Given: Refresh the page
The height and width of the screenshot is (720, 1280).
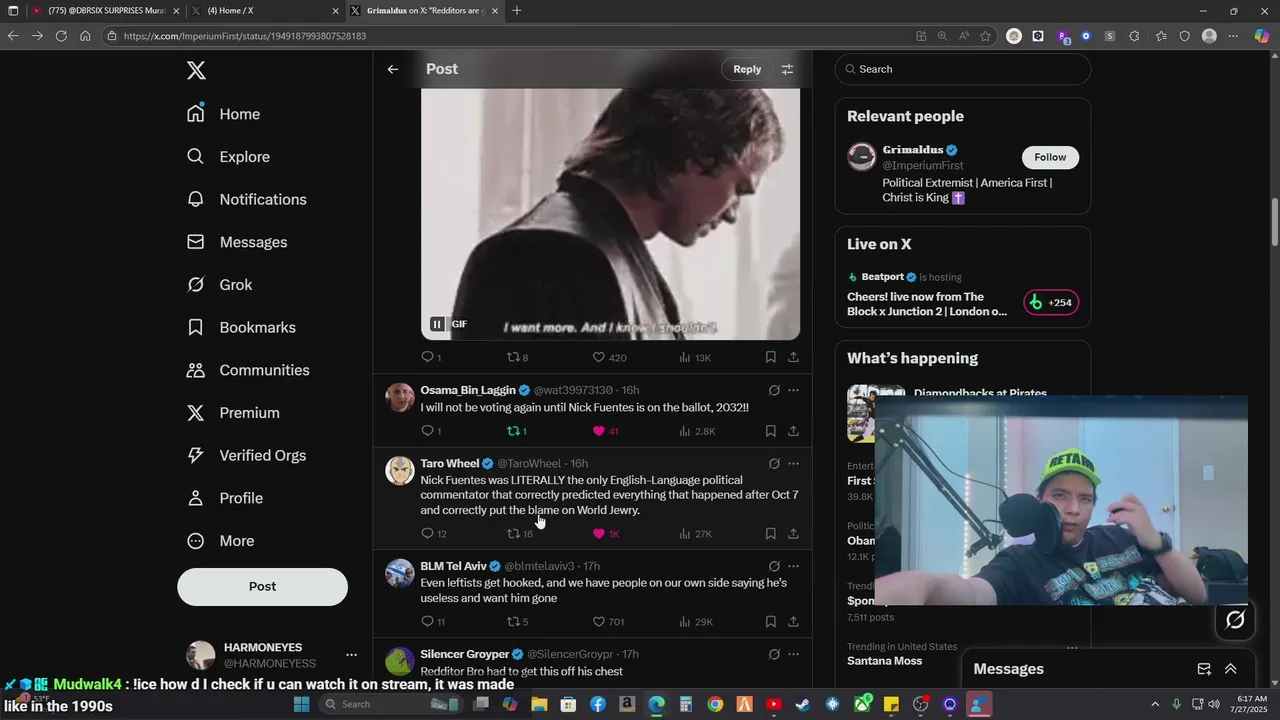Looking at the screenshot, I should pyautogui.click(x=61, y=36).
